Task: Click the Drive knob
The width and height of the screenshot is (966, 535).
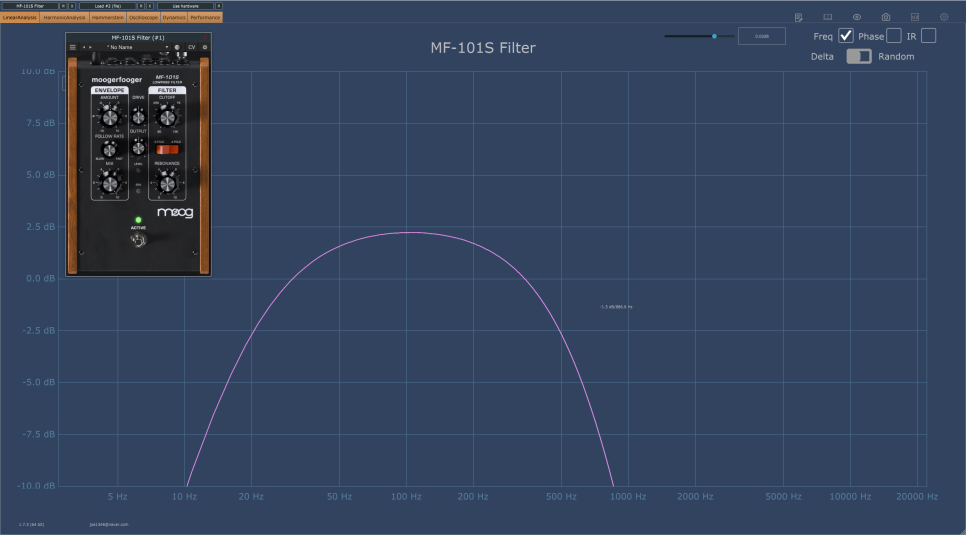Action: coord(139,117)
